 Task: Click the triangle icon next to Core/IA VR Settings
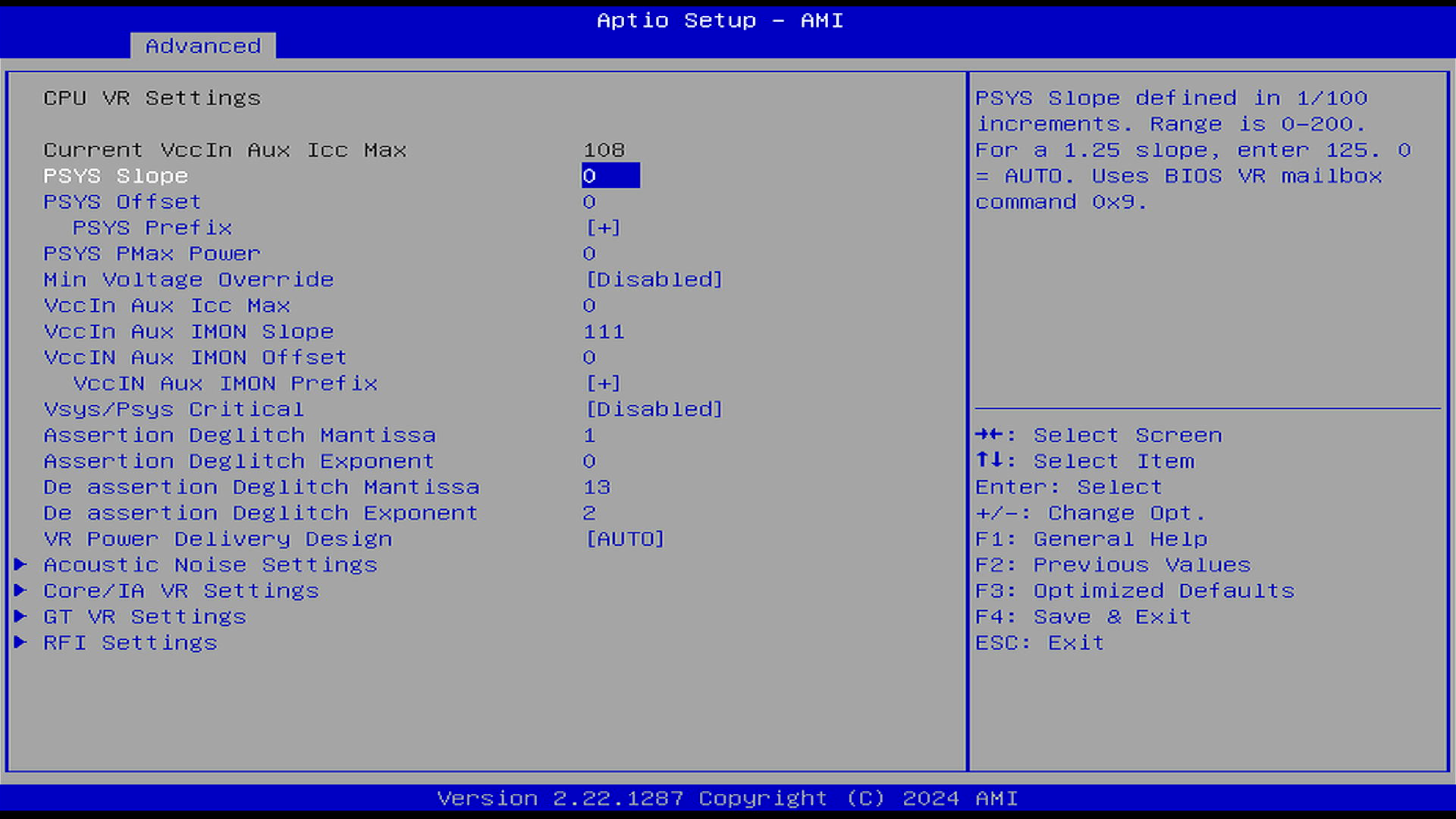point(20,590)
